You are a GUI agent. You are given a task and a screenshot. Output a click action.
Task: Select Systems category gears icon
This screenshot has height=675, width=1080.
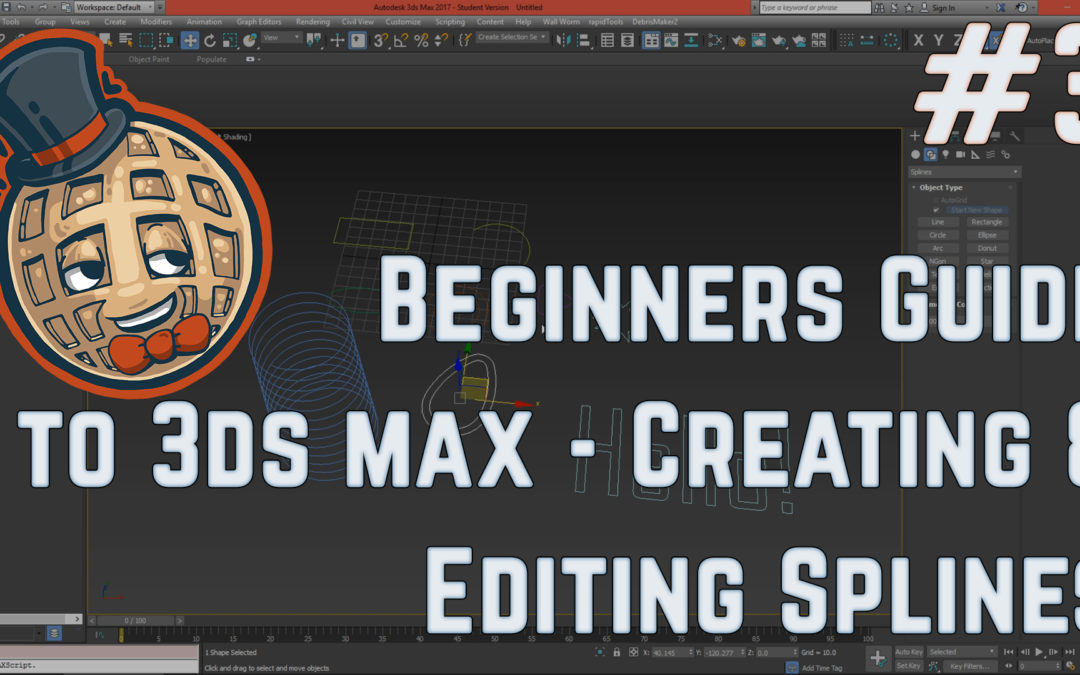click(1006, 154)
